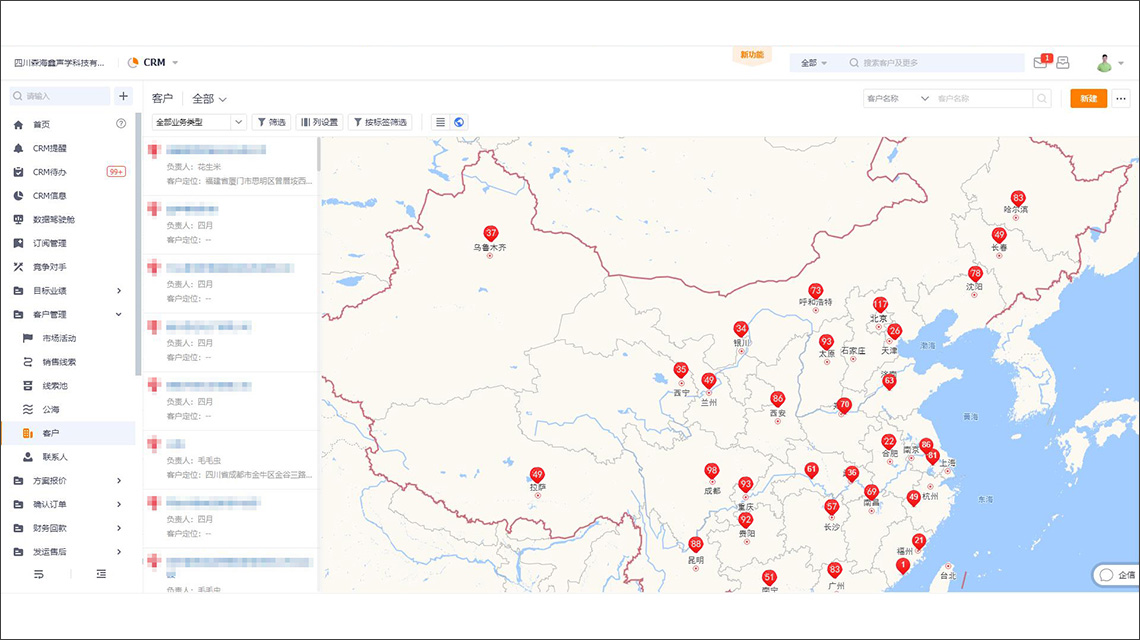
Task: Click the 乌鲁木齐 map marker 37
Action: click(491, 234)
